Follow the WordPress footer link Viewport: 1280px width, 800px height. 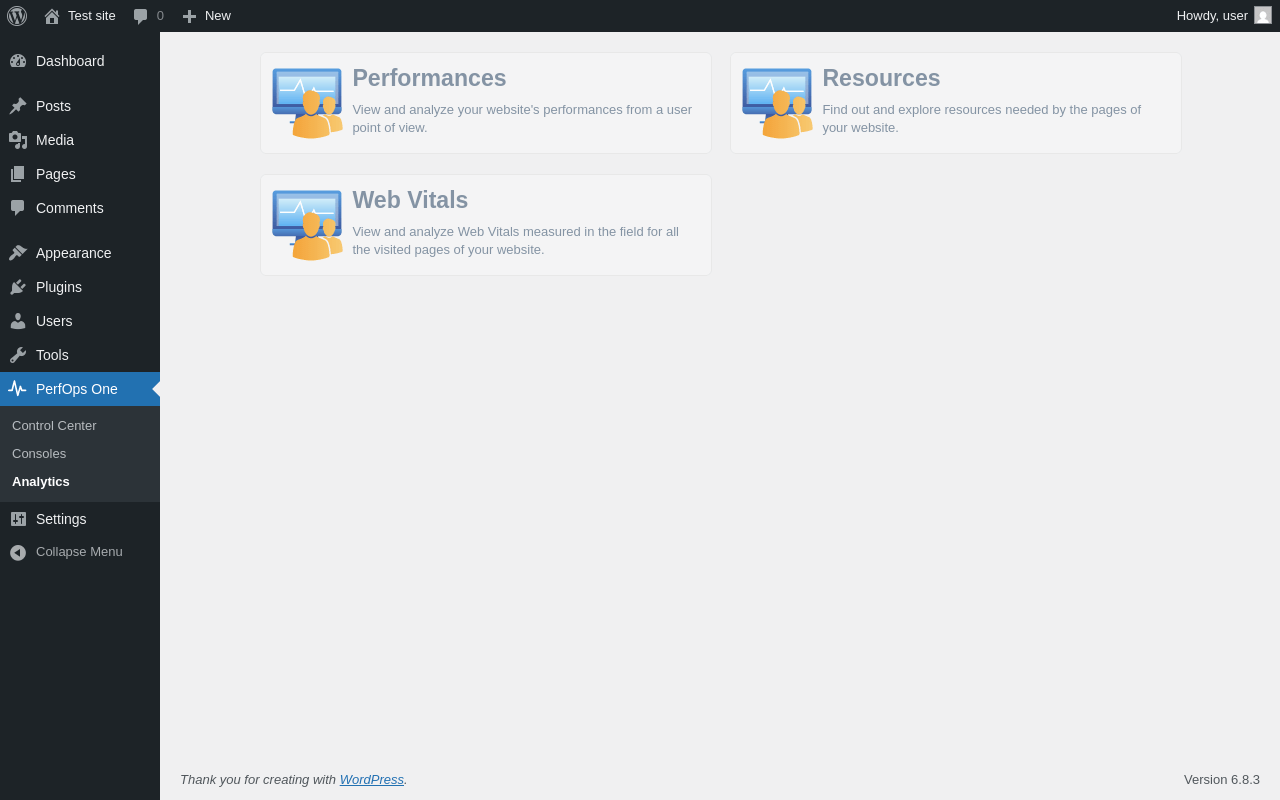pos(372,779)
